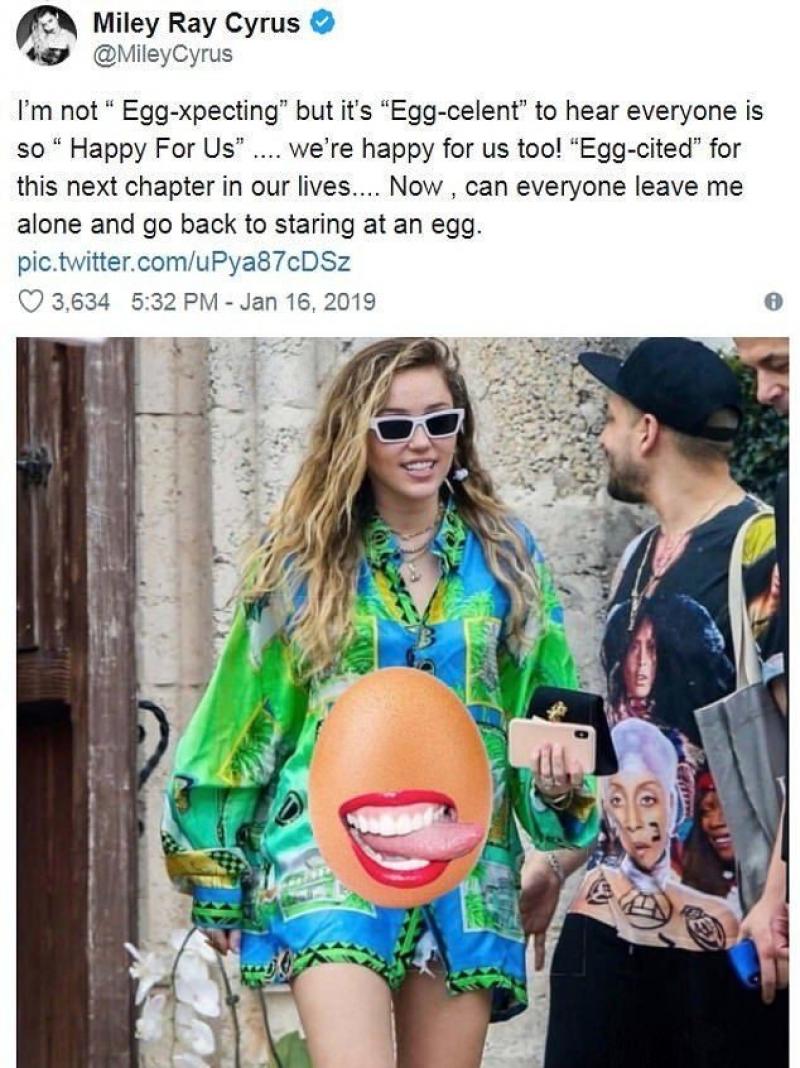
Task: Click the egg graphic in the photo
Action: 400,787
